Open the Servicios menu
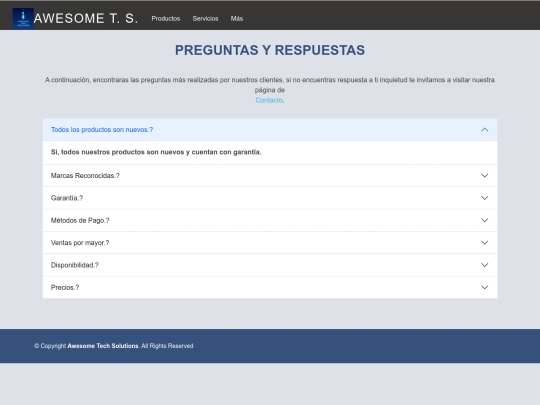Screen dimensions: 540x405 click(205, 19)
